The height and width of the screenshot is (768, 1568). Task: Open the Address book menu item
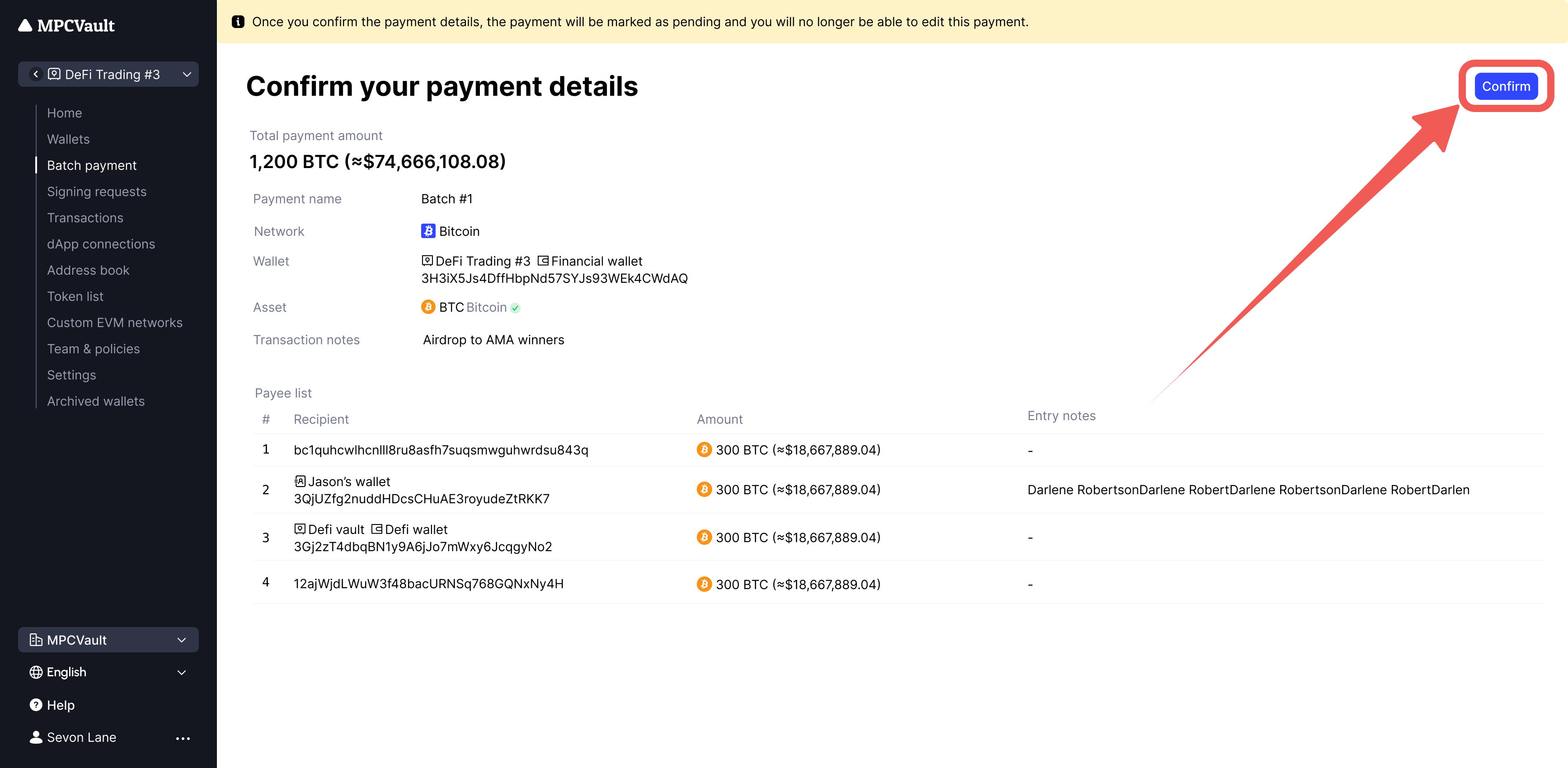(x=88, y=270)
